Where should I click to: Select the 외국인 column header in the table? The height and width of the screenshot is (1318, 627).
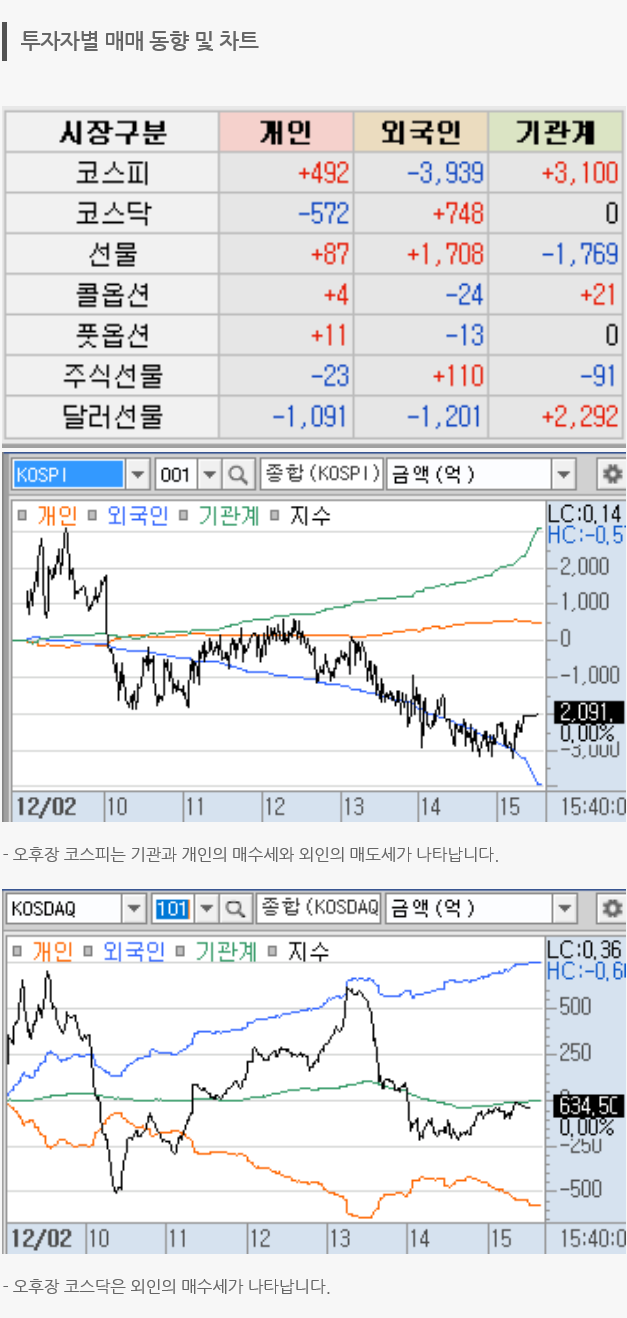[x=420, y=132]
